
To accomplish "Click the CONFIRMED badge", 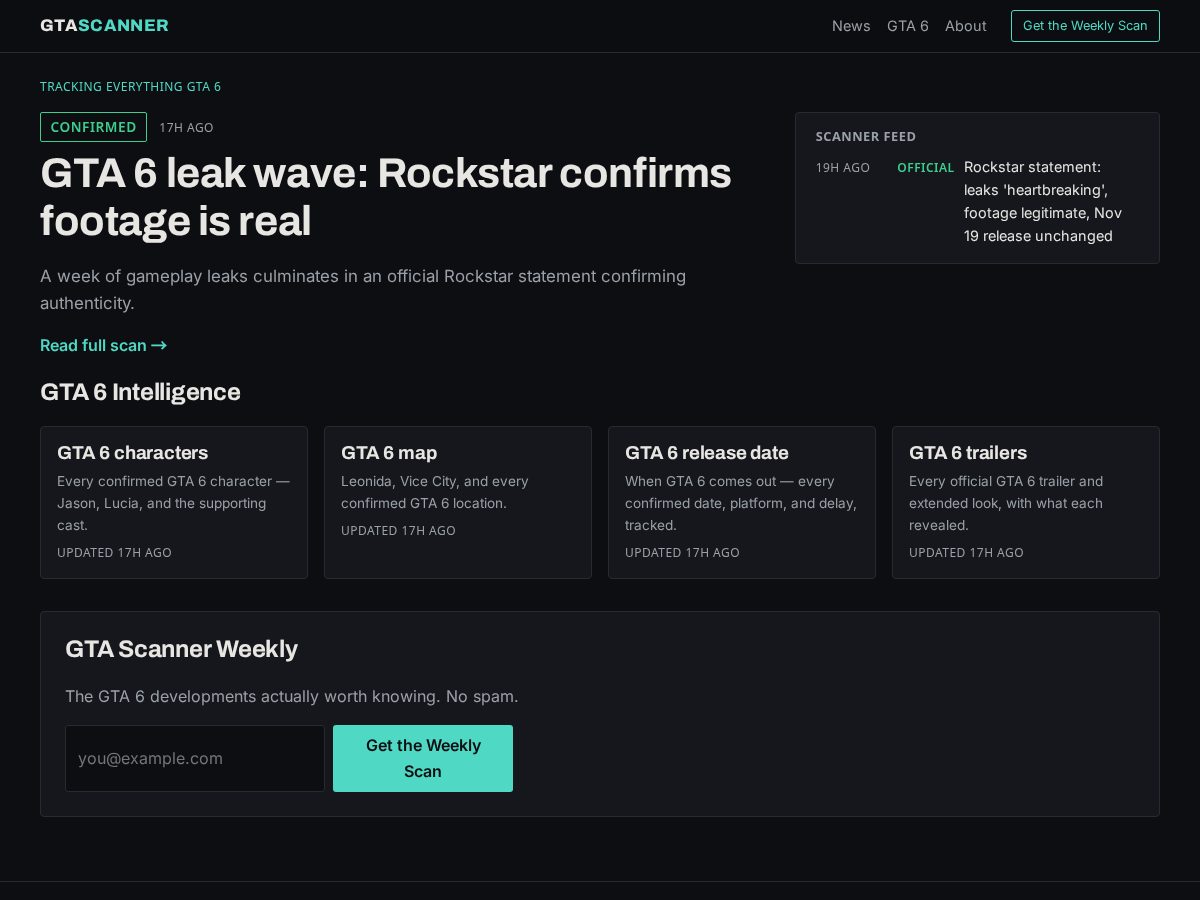I will [93, 127].
